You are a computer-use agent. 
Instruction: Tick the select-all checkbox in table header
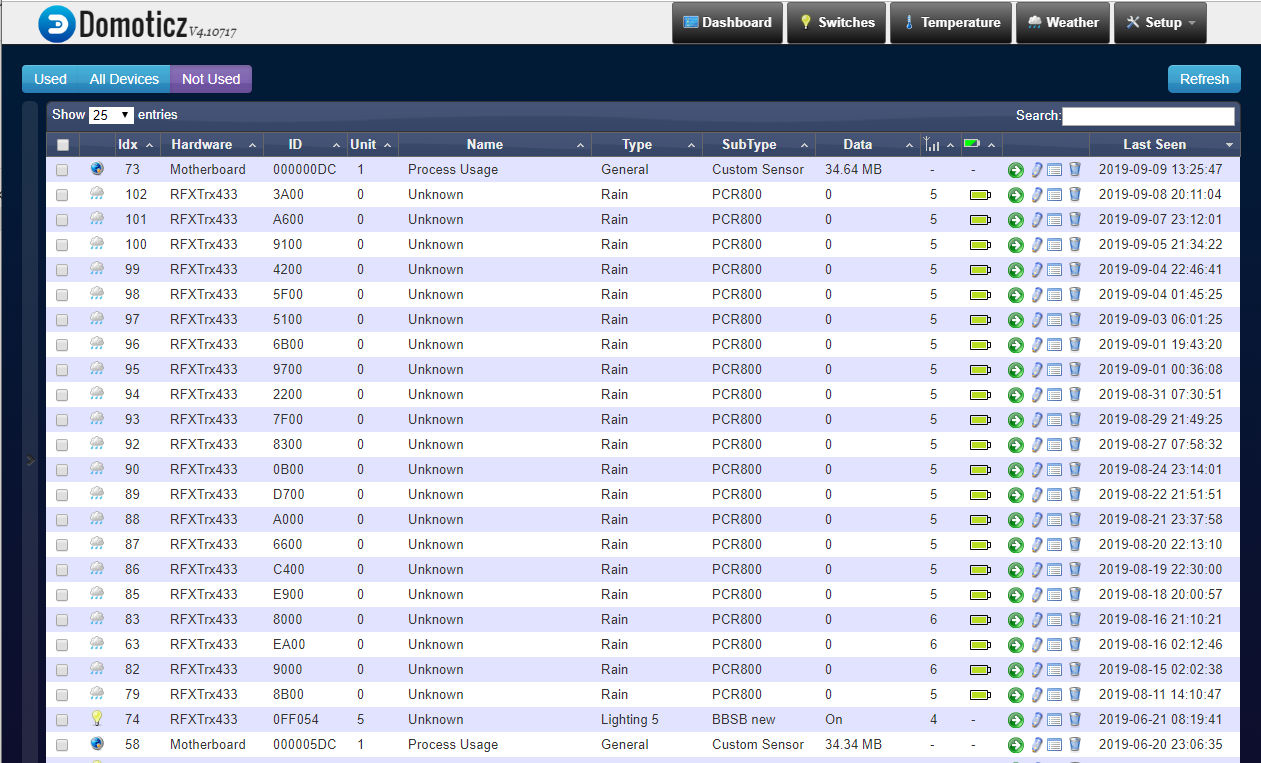coord(62,145)
